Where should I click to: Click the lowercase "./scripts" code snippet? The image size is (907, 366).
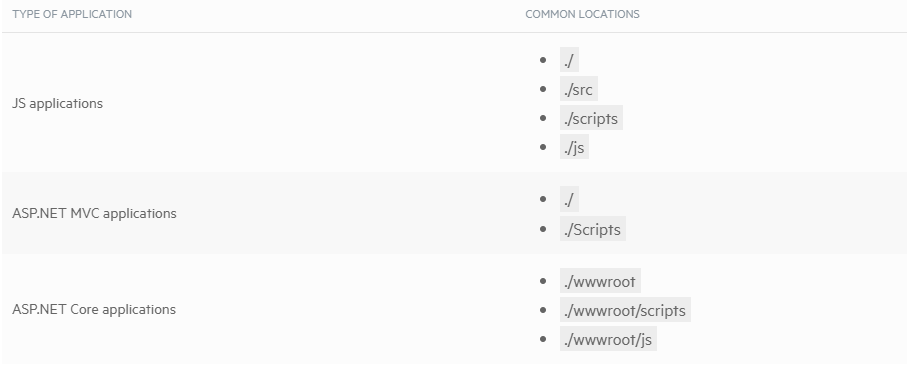[x=591, y=118]
